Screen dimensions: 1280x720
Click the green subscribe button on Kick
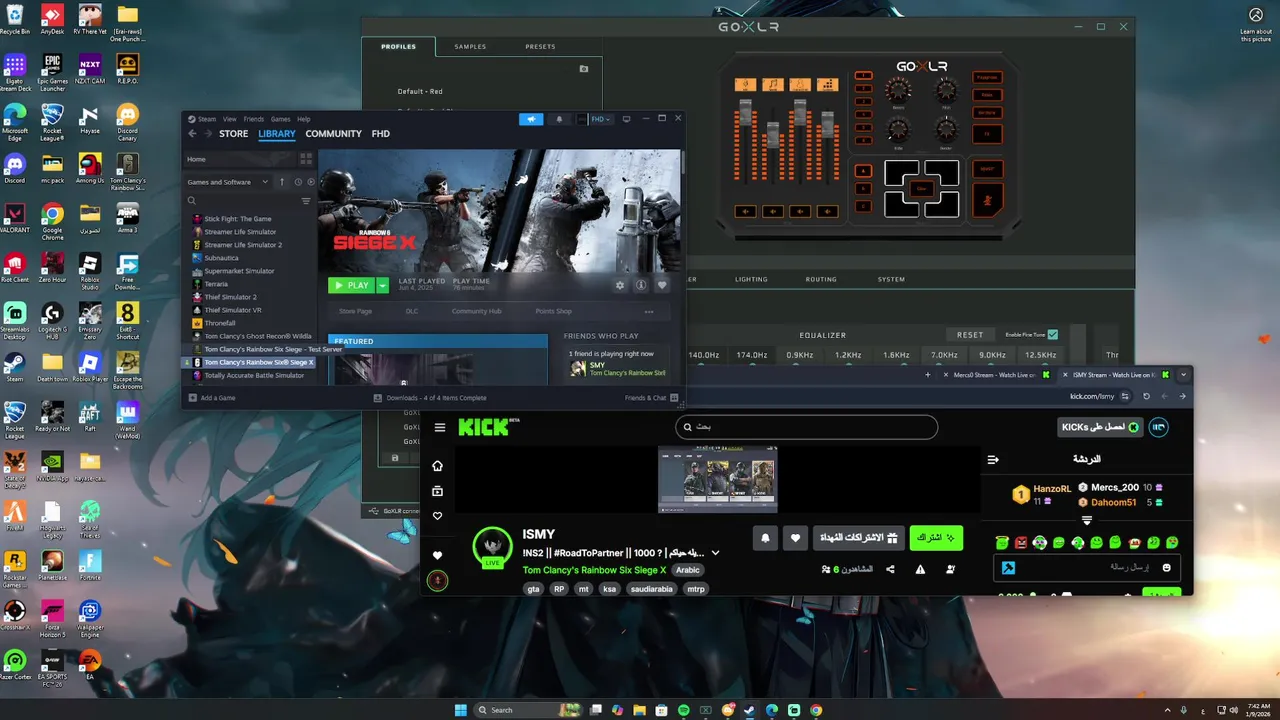tap(936, 538)
